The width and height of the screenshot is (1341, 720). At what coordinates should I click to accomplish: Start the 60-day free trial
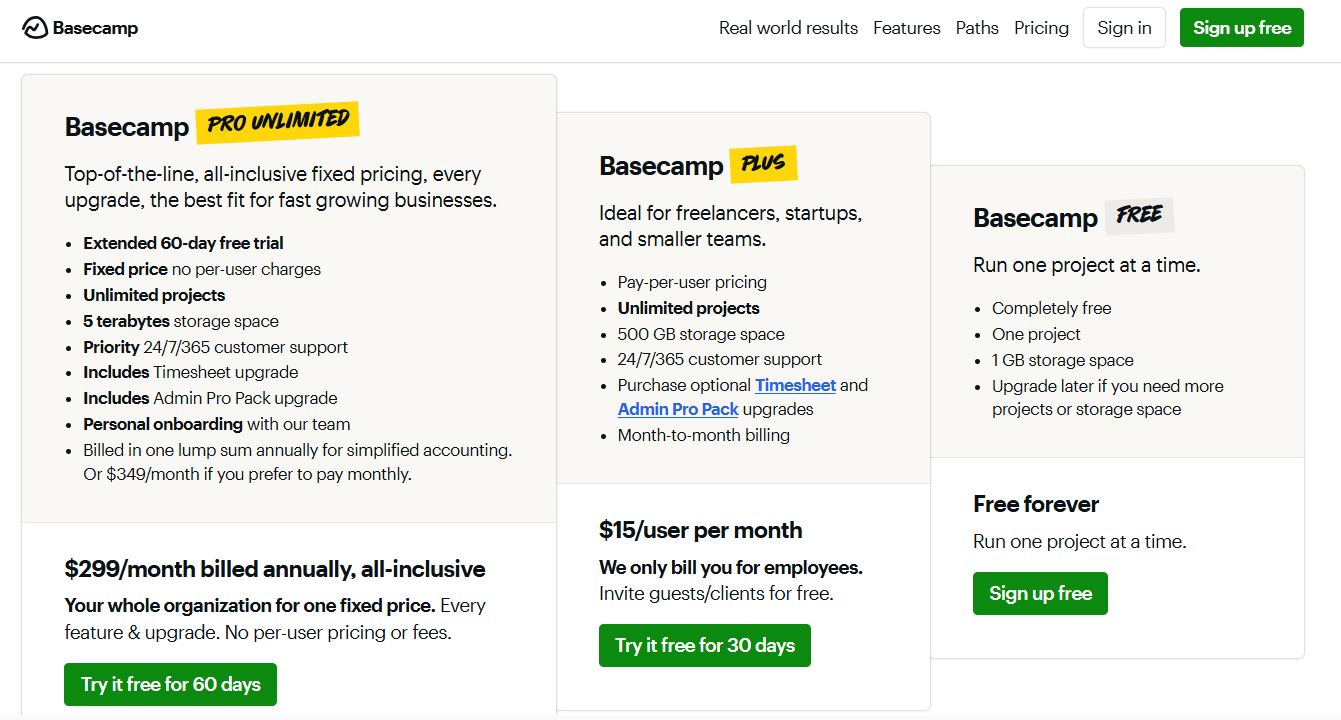171,685
